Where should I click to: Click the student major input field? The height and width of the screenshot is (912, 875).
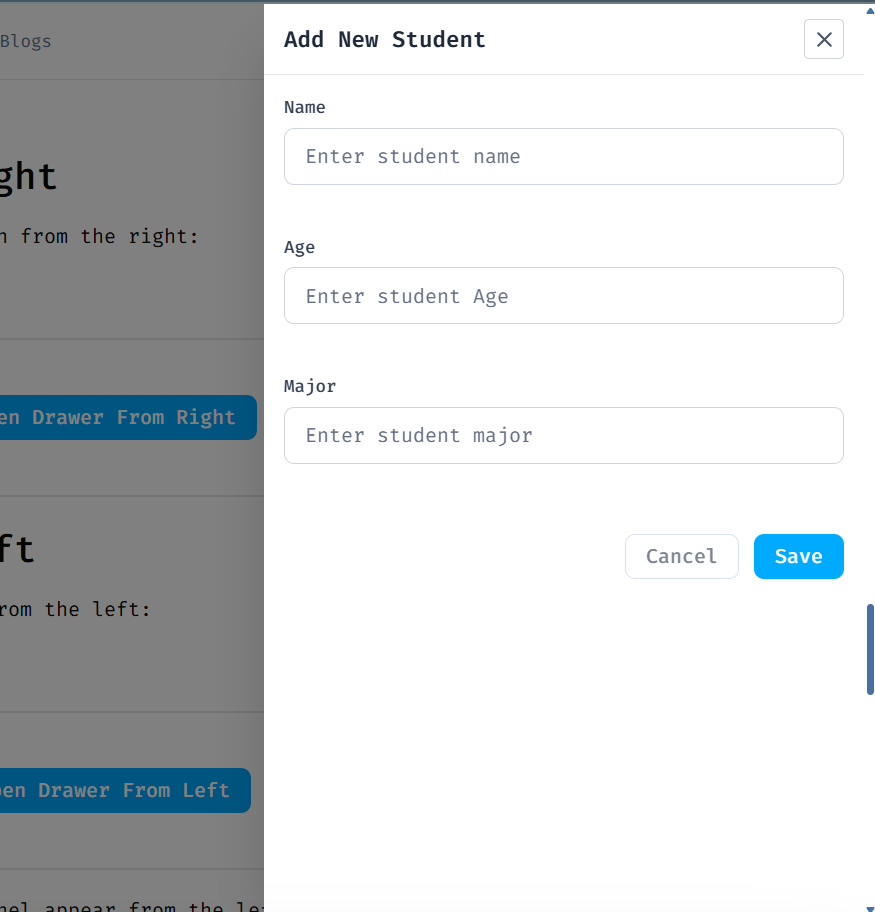coord(563,435)
